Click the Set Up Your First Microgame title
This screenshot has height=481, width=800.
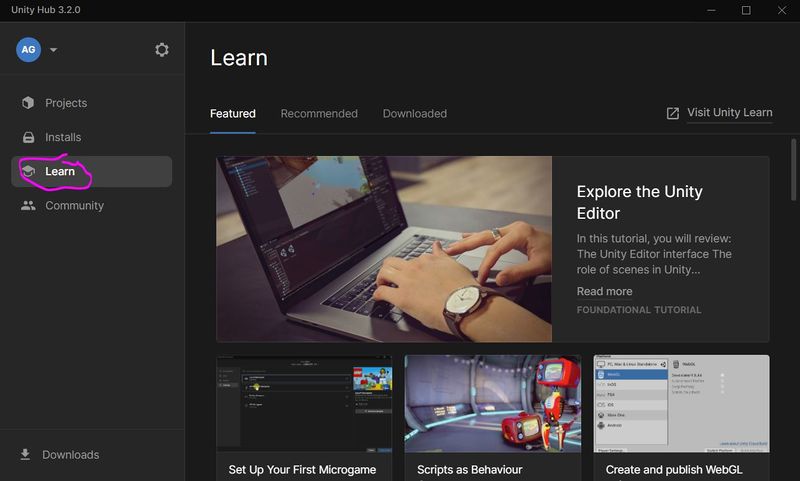coord(302,469)
